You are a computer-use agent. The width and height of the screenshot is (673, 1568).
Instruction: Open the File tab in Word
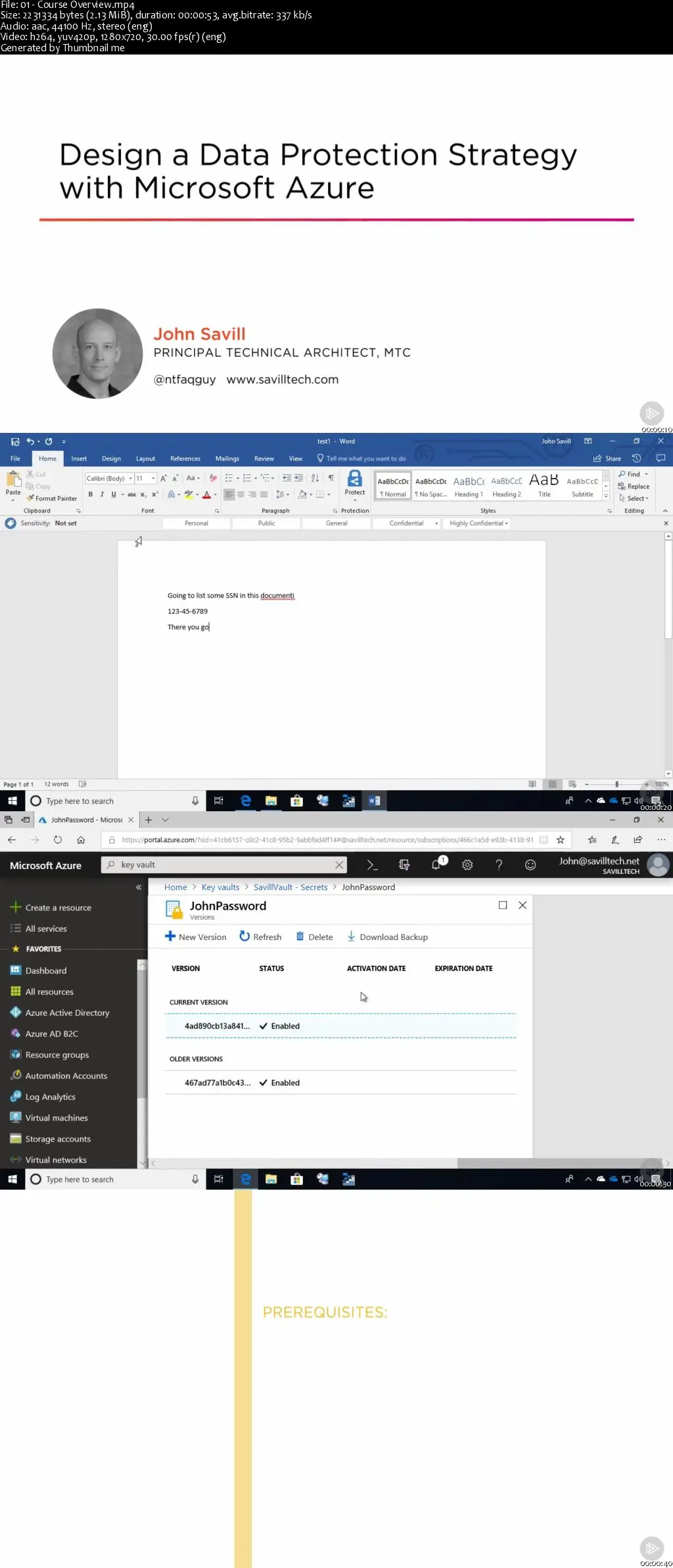pyautogui.click(x=15, y=459)
